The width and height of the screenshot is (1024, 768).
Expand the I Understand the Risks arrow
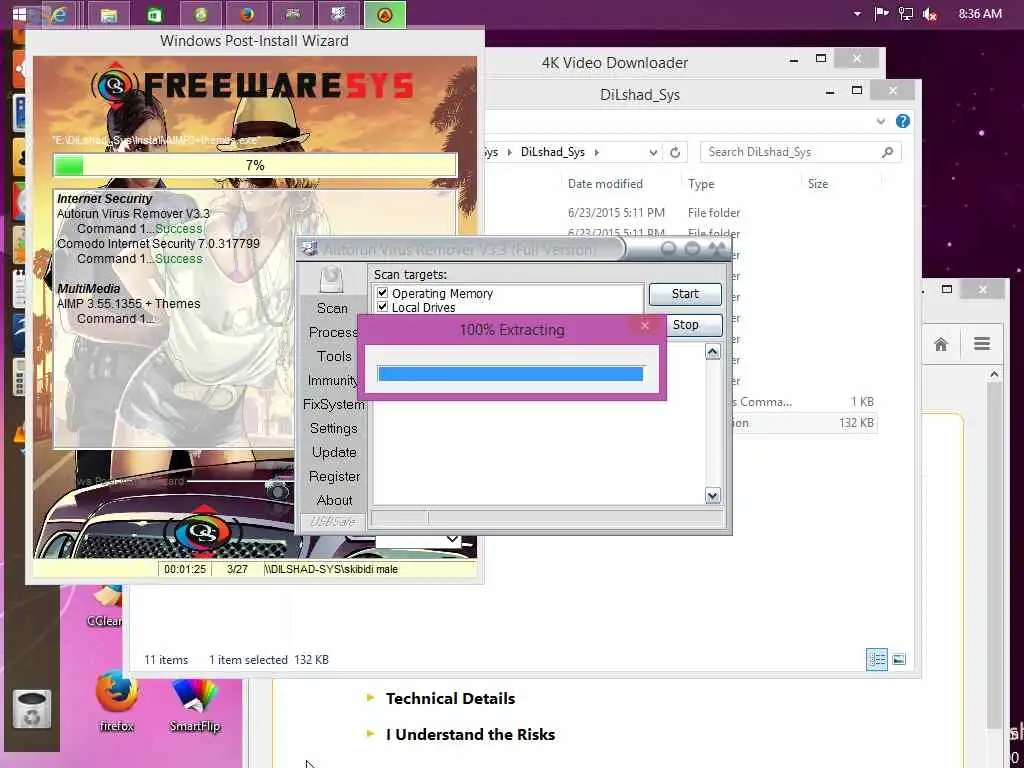370,734
